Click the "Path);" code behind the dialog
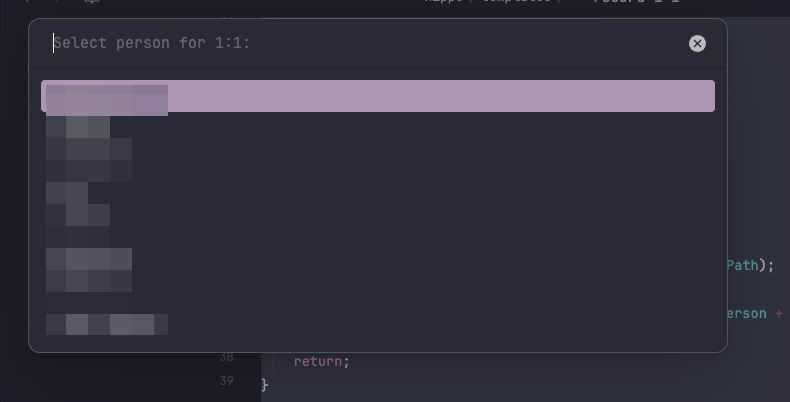790x402 pixels. tap(751, 265)
